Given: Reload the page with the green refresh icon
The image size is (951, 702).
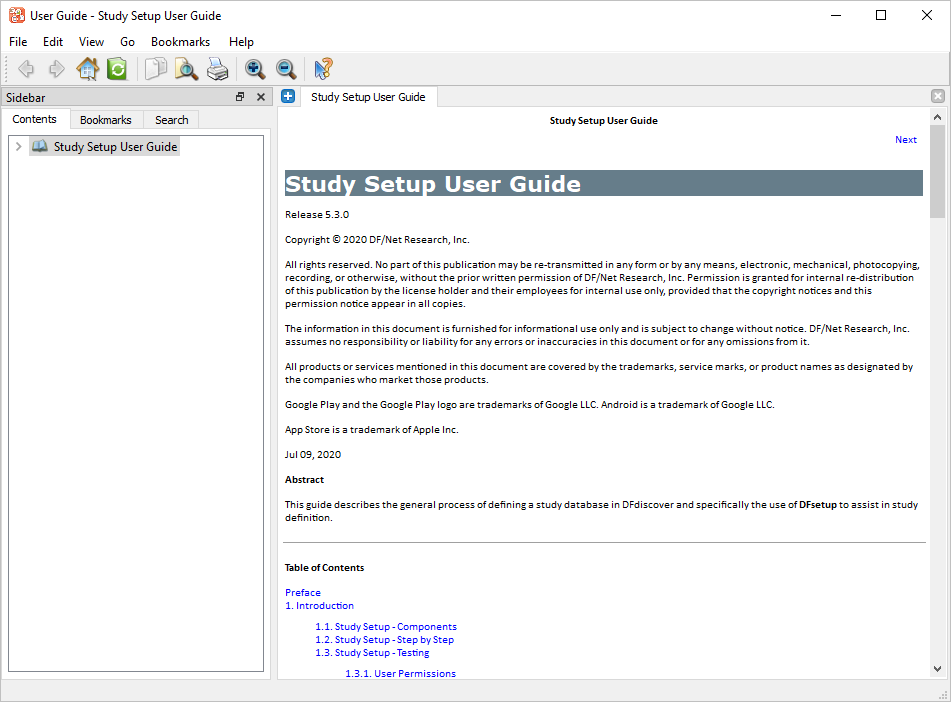Looking at the screenshot, I should [x=117, y=69].
